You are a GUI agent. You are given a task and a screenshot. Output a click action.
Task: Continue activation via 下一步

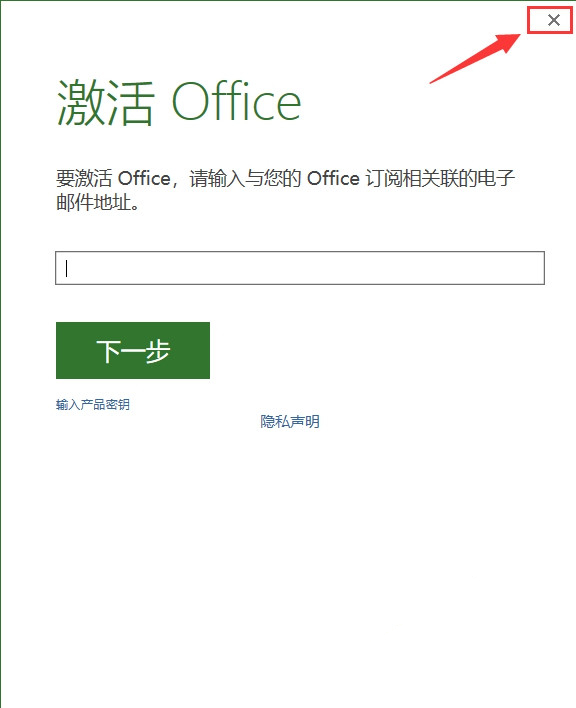click(133, 350)
